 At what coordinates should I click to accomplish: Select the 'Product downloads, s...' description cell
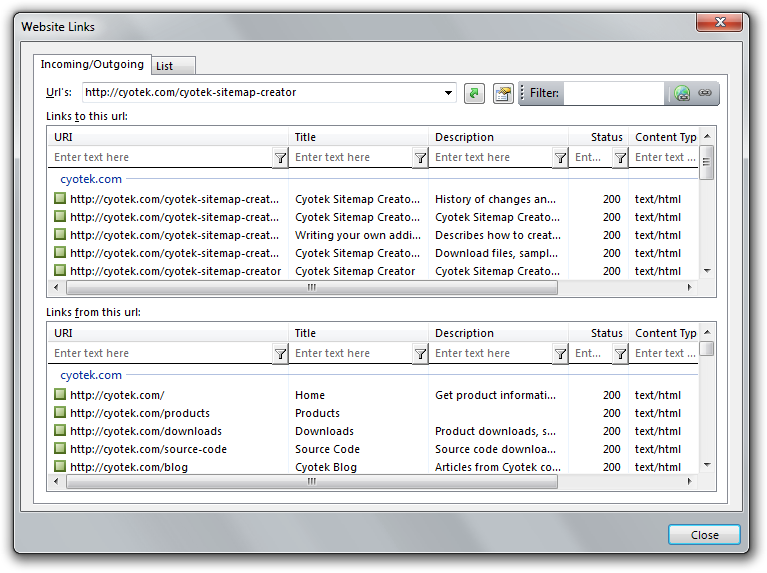(x=495, y=431)
